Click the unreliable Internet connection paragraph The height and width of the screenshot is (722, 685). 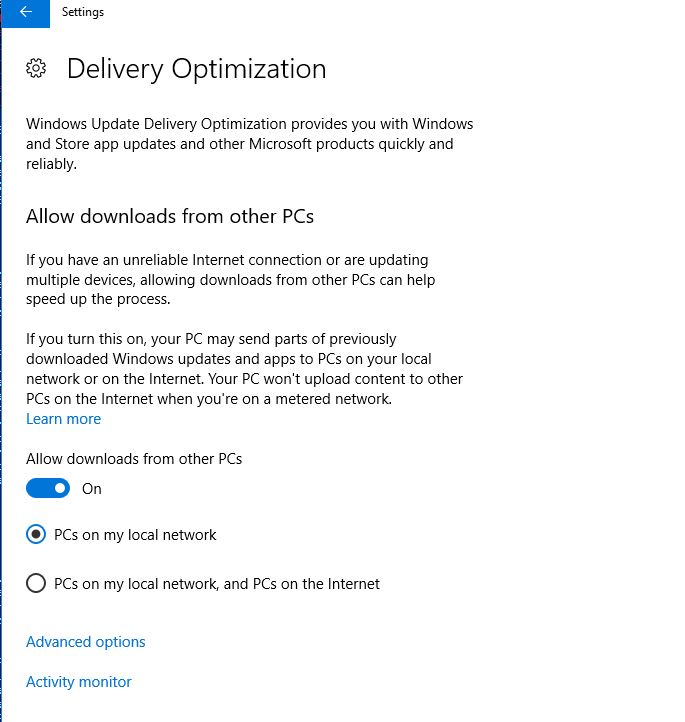pos(230,279)
